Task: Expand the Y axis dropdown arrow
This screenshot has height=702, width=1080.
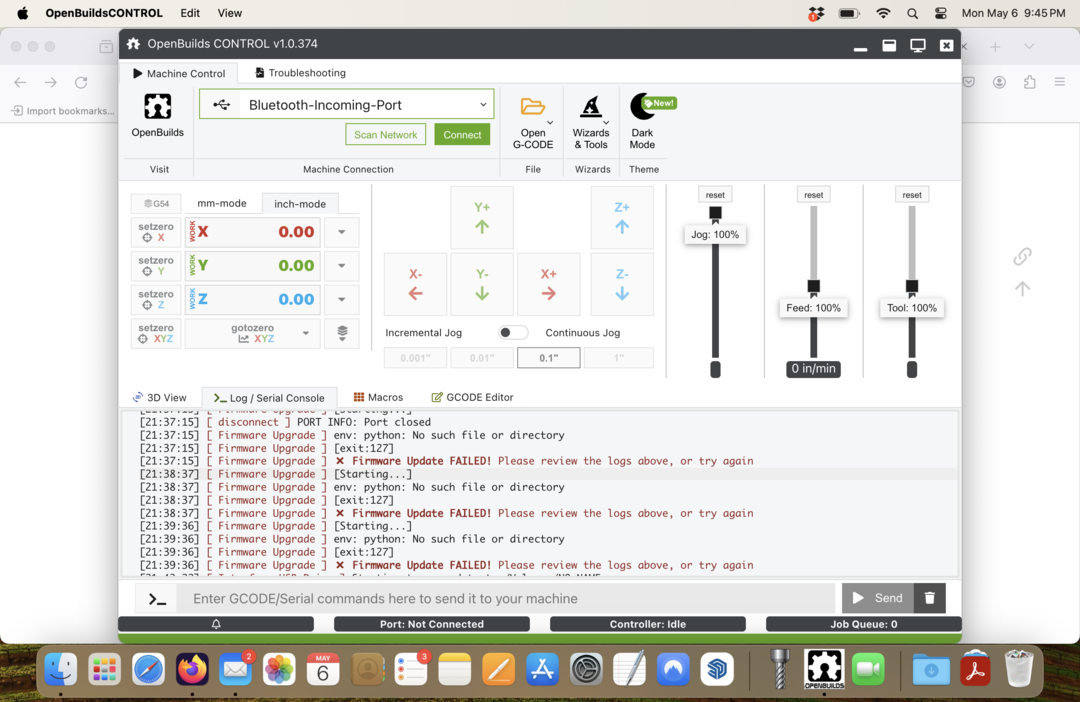Action: [x=342, y=266]
